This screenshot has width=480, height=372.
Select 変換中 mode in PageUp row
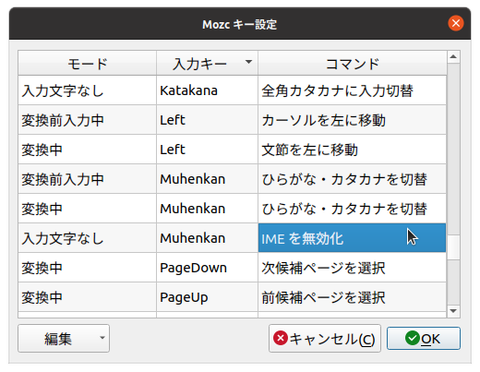point(87,297)
